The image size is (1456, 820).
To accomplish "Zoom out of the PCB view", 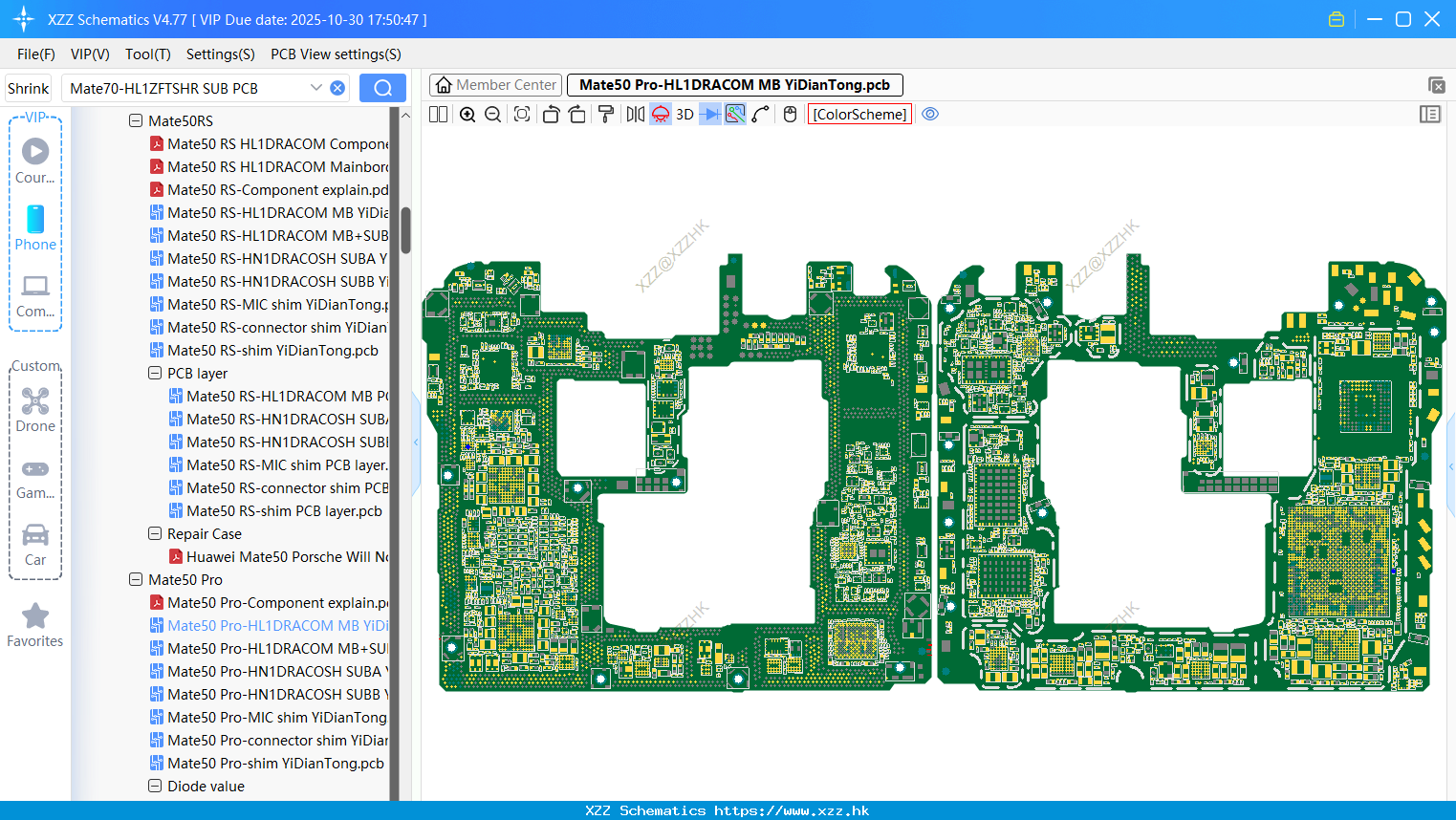I will [493, 115].
